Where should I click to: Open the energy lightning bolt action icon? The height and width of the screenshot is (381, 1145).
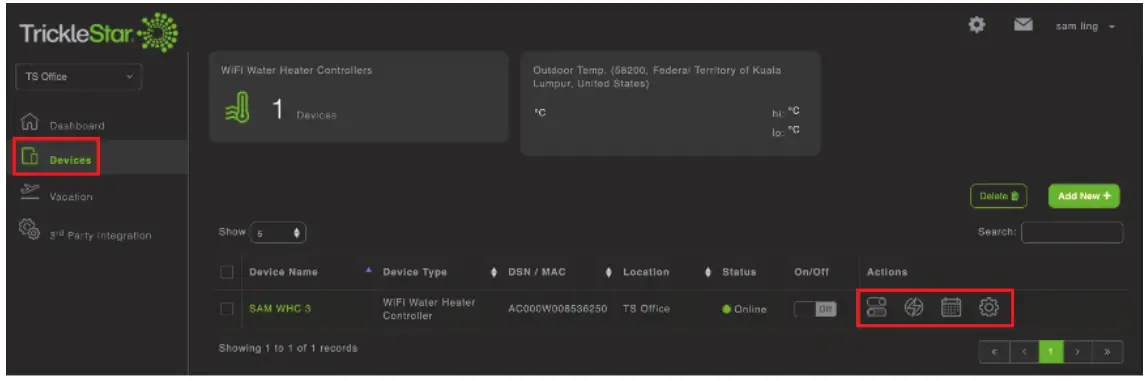914,308
